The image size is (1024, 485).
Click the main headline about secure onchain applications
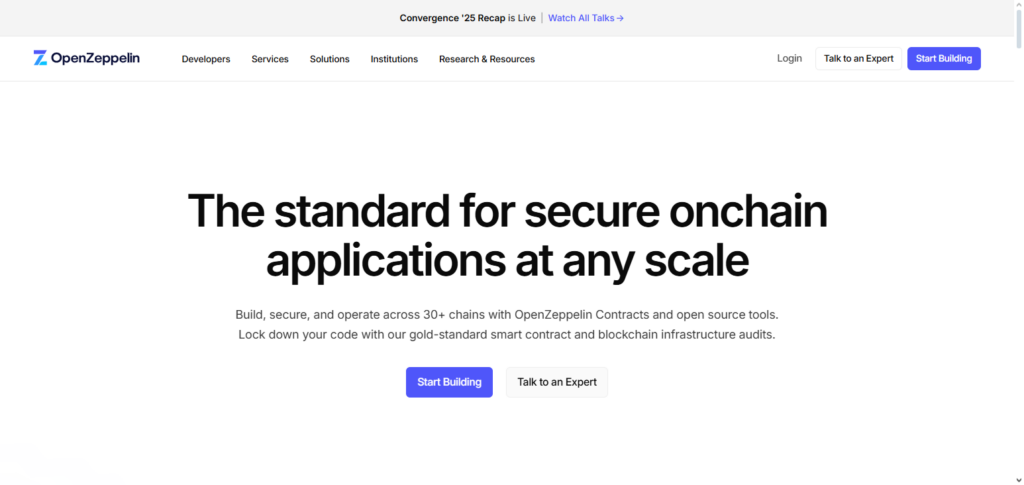[507, 235]
